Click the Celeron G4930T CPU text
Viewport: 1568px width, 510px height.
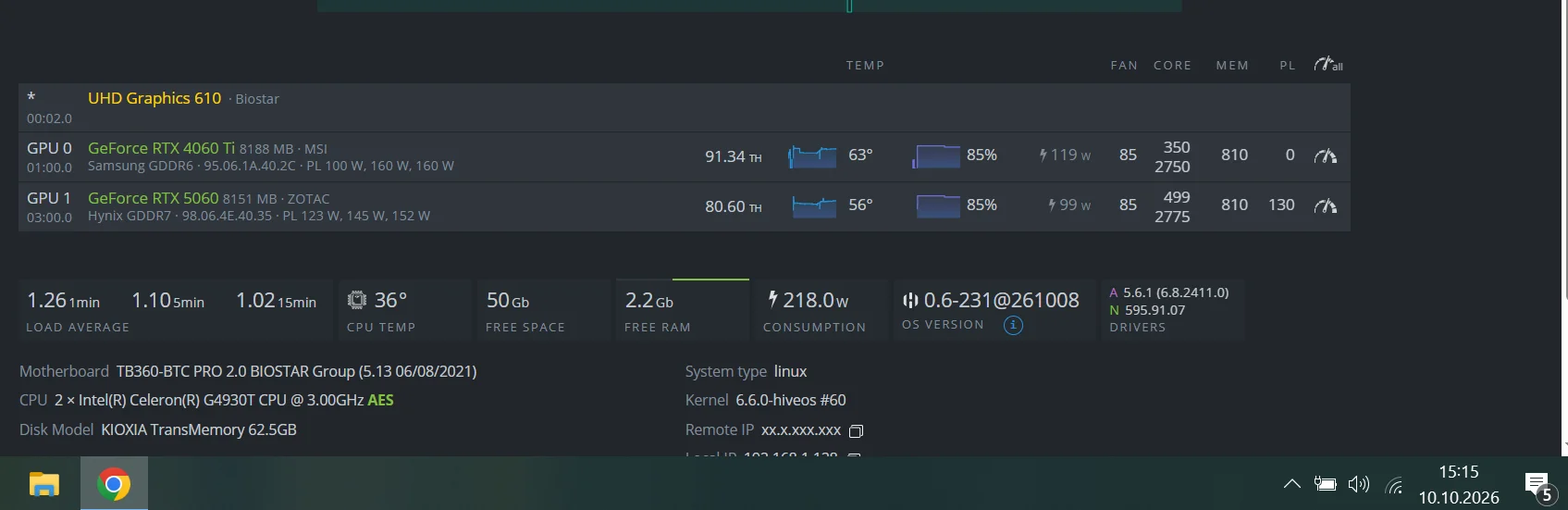(210, 400)
